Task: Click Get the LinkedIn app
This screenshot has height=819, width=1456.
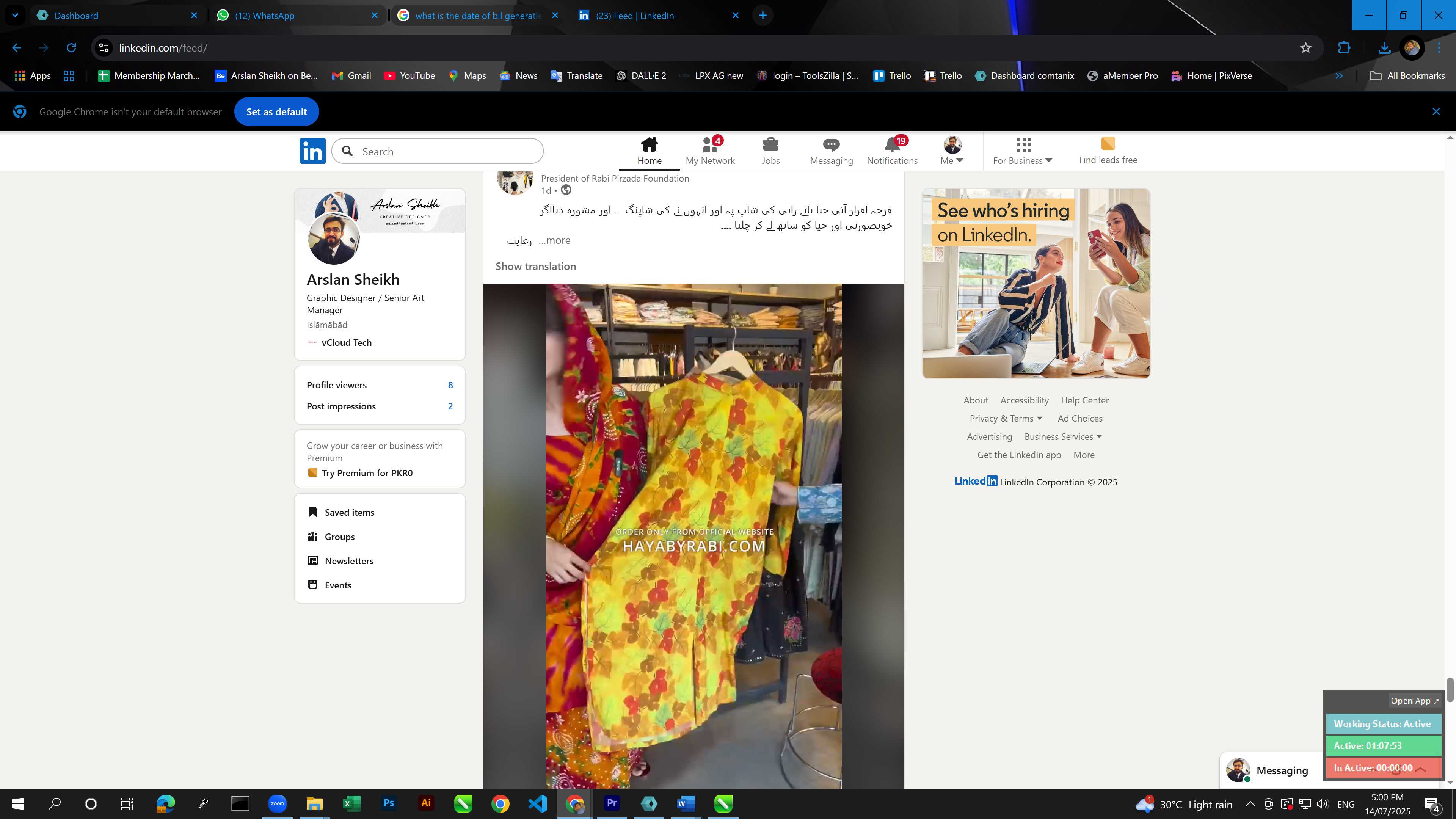Action: [x=1019, y=455]
